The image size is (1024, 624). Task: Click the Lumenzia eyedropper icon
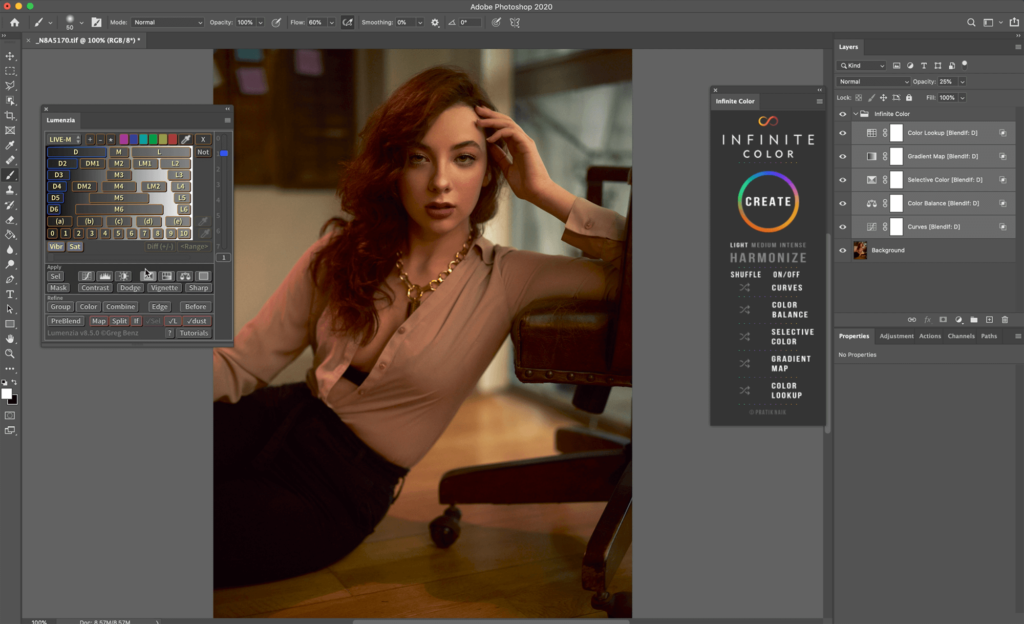(x=185, y=139)
